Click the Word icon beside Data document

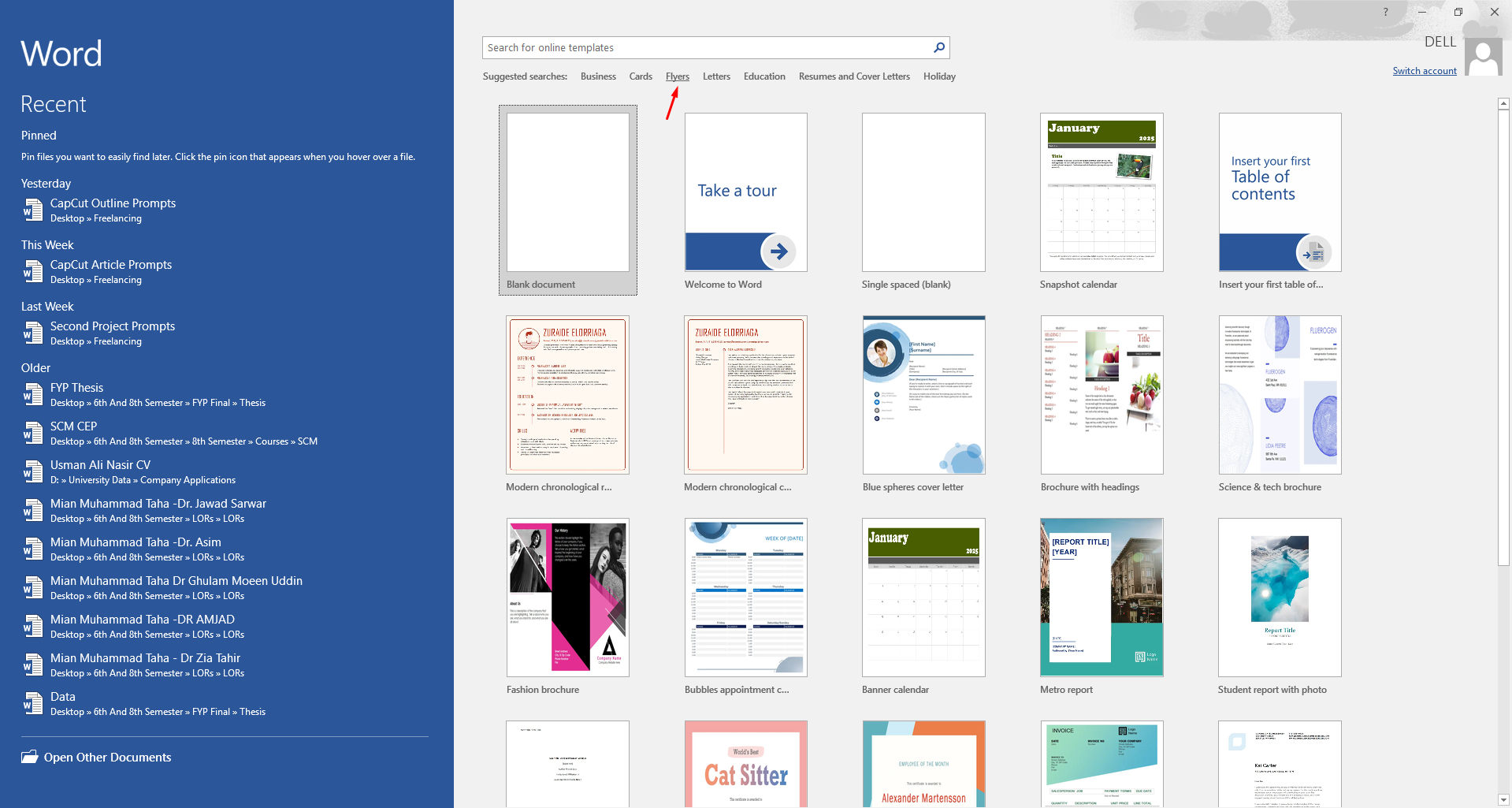coord(32,702)
